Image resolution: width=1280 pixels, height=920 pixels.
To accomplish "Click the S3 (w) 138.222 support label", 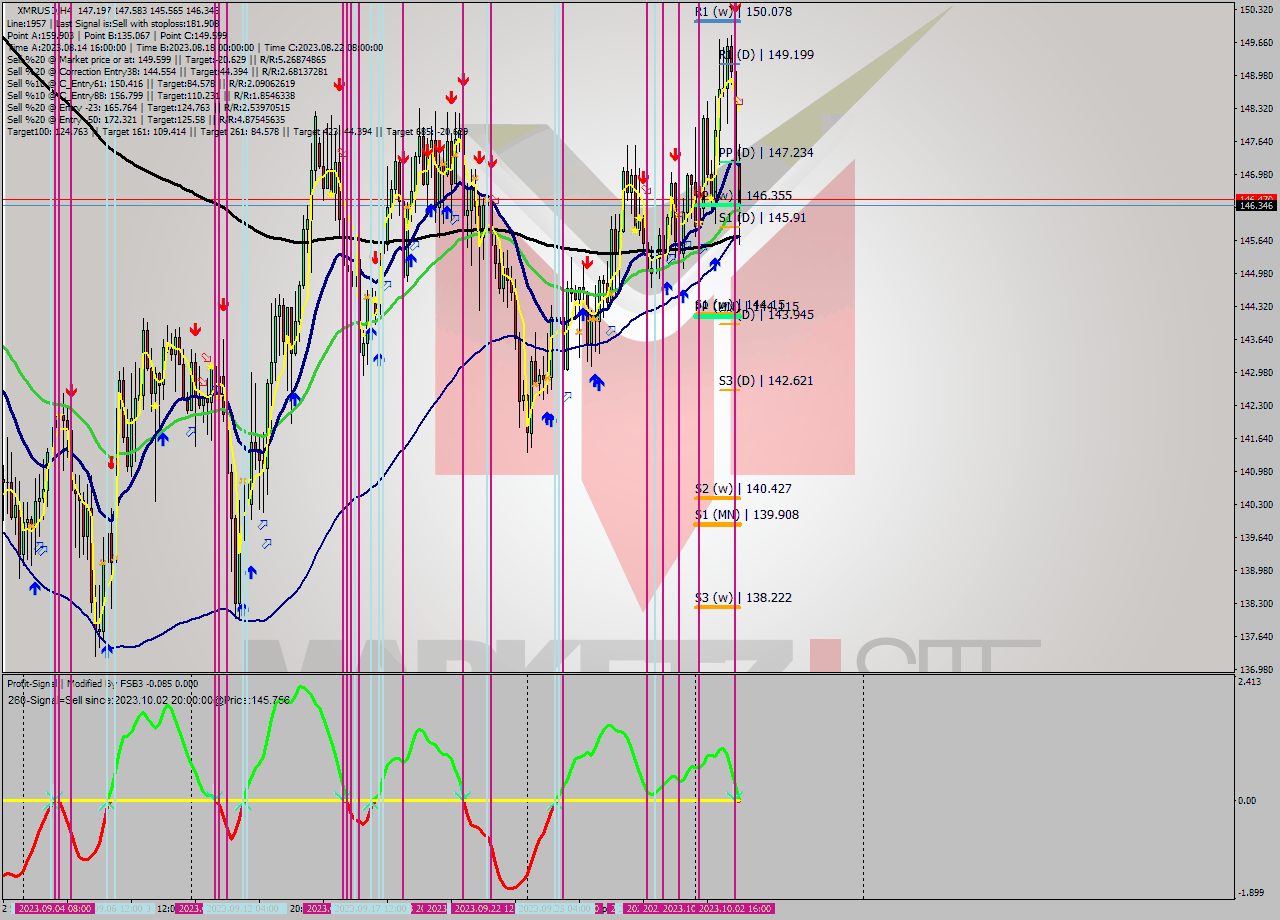I will tap(743, 598).
